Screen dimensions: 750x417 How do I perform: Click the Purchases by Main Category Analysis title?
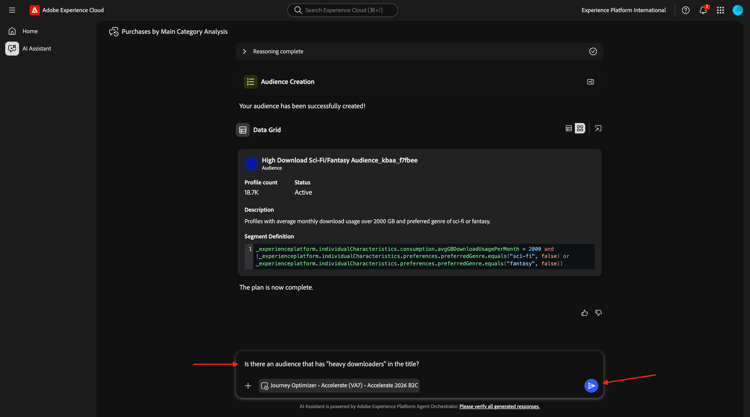pos(175,32)
